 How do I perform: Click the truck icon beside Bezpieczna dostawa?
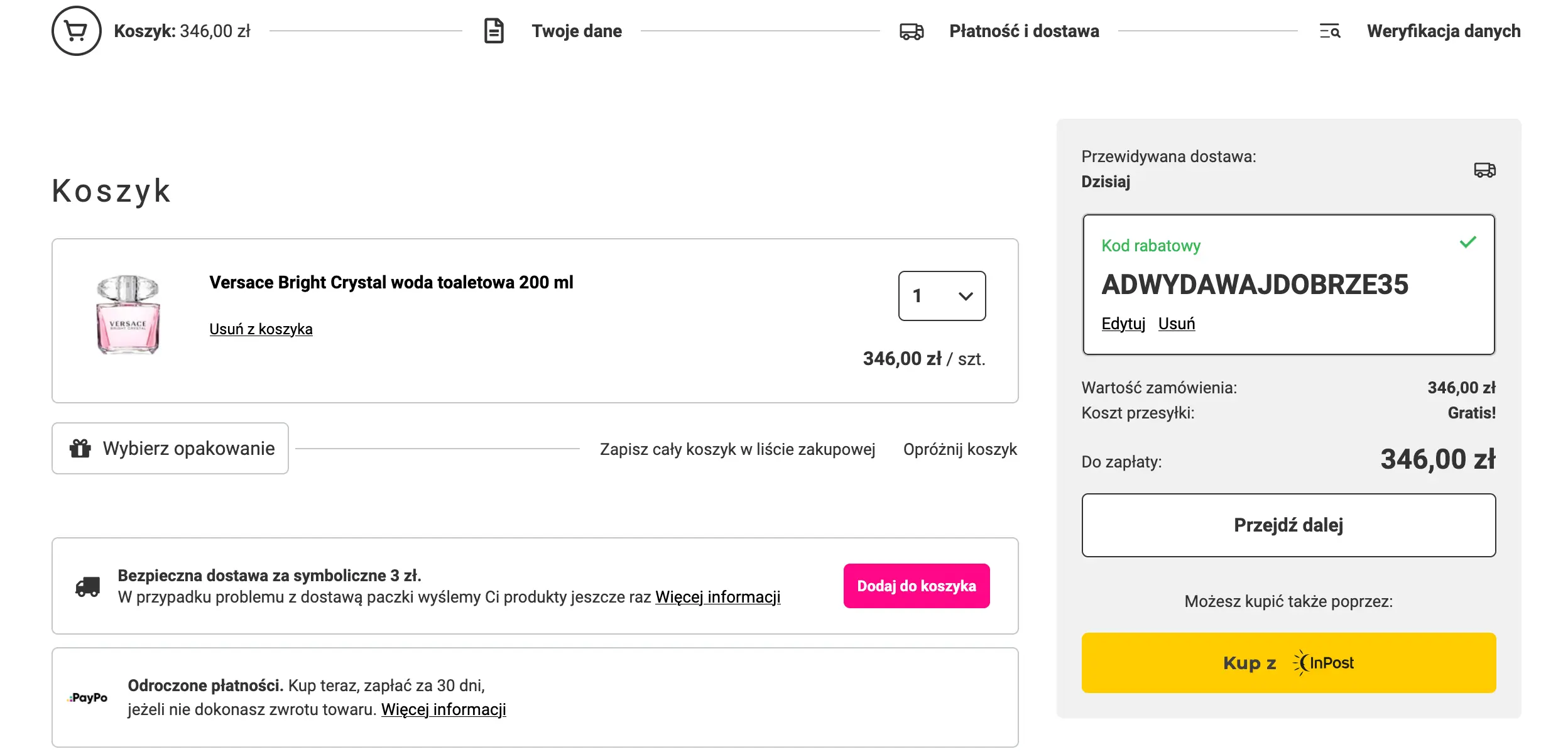pyautogui.click(x=87, y=586)
